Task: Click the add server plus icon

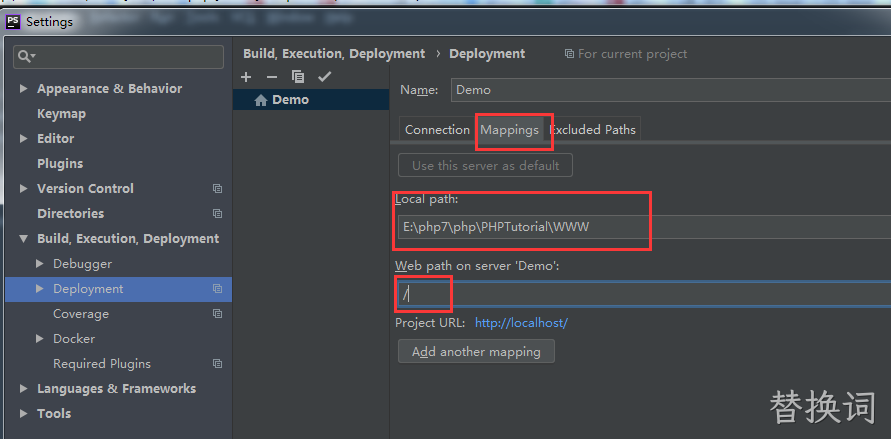Action: (246, 77)
